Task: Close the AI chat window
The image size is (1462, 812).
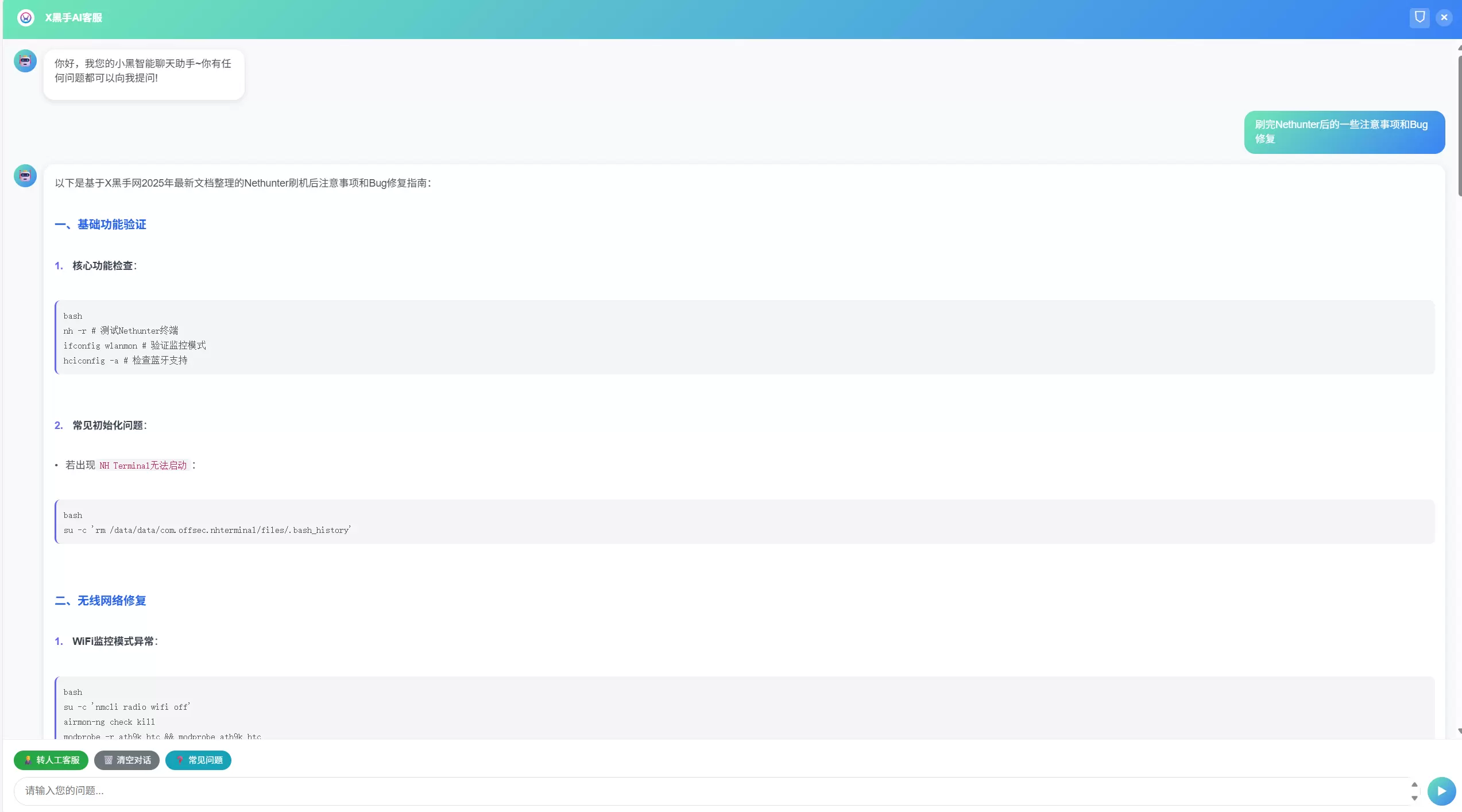Action: click(x=1444, y=17)
